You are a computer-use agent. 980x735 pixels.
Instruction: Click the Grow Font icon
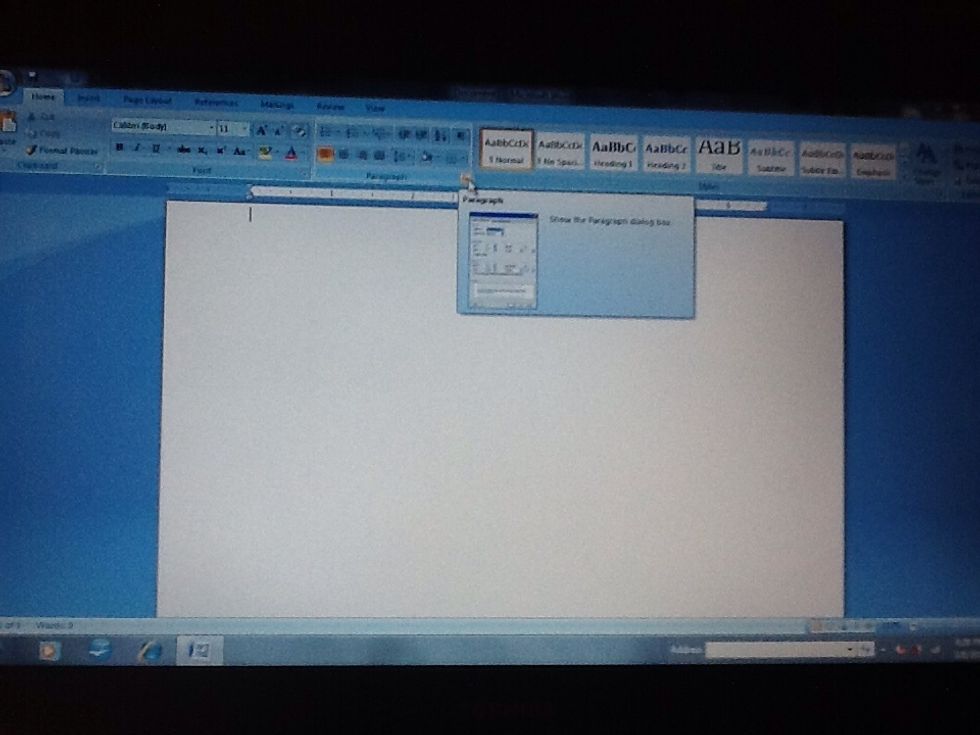(x=260, y=130)
